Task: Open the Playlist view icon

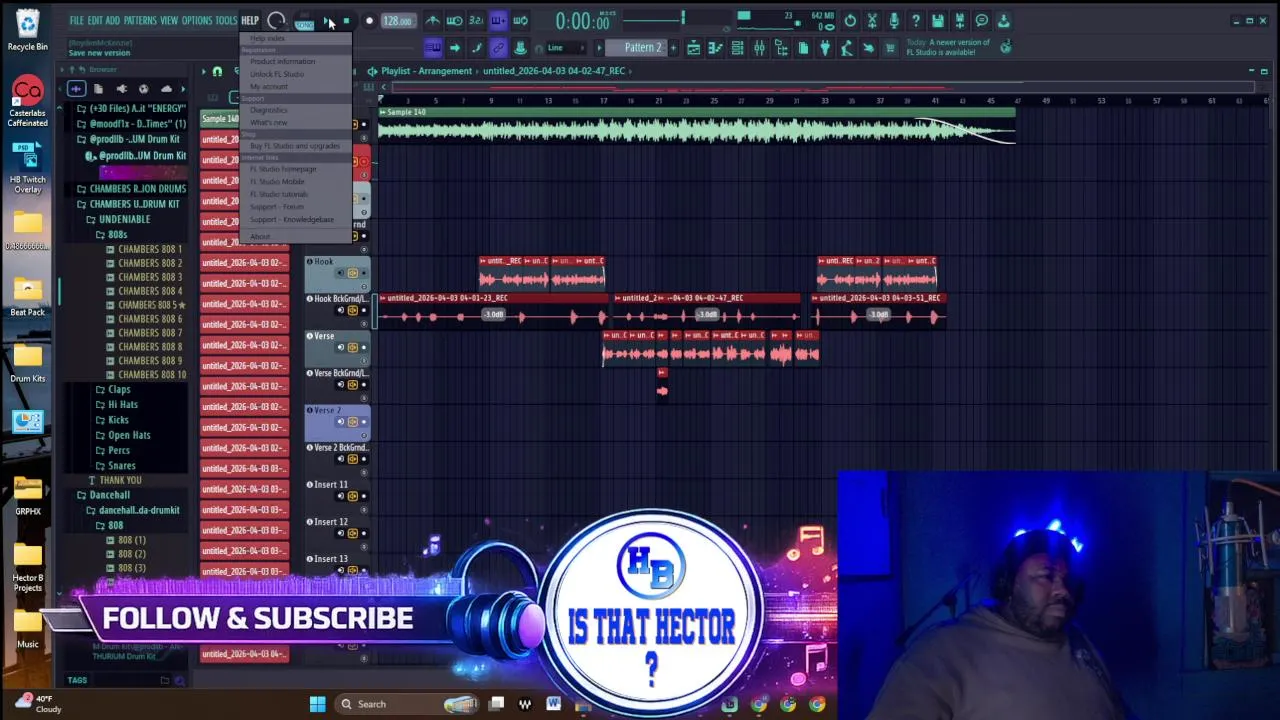Action: pyautogui.click(x=694, y=48)
